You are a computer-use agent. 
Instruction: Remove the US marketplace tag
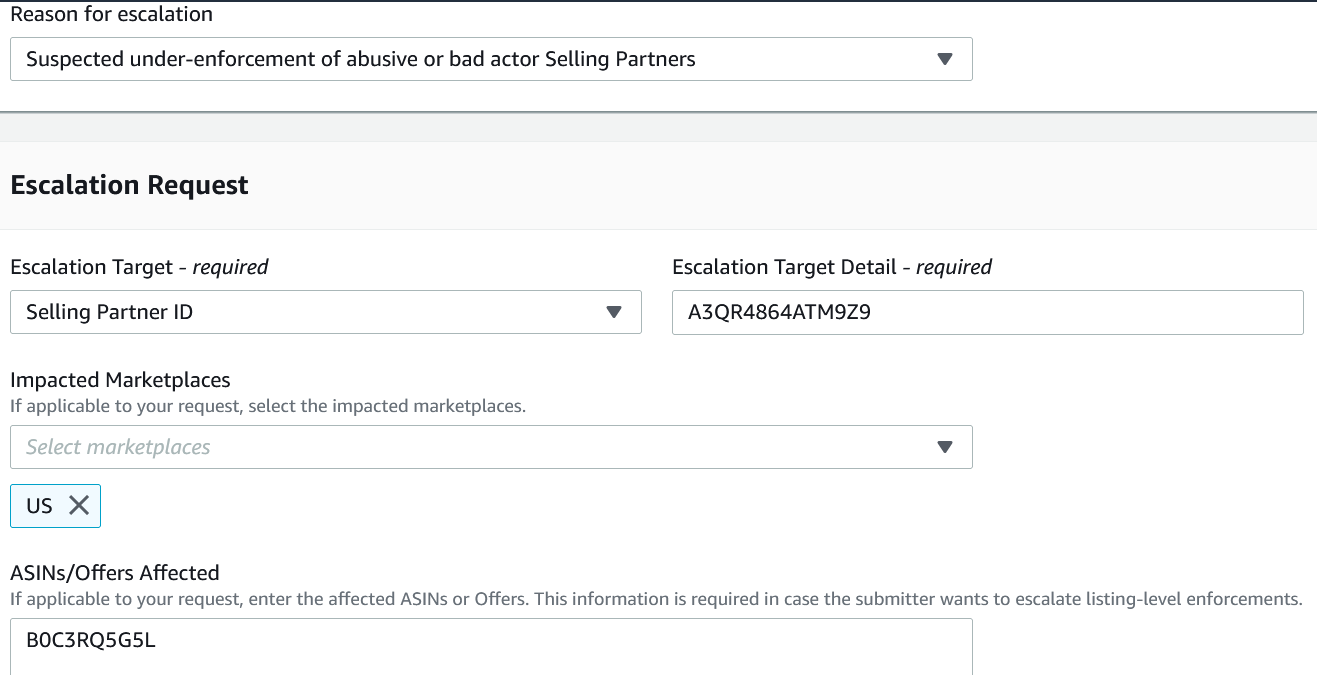[x=79, y=505]
